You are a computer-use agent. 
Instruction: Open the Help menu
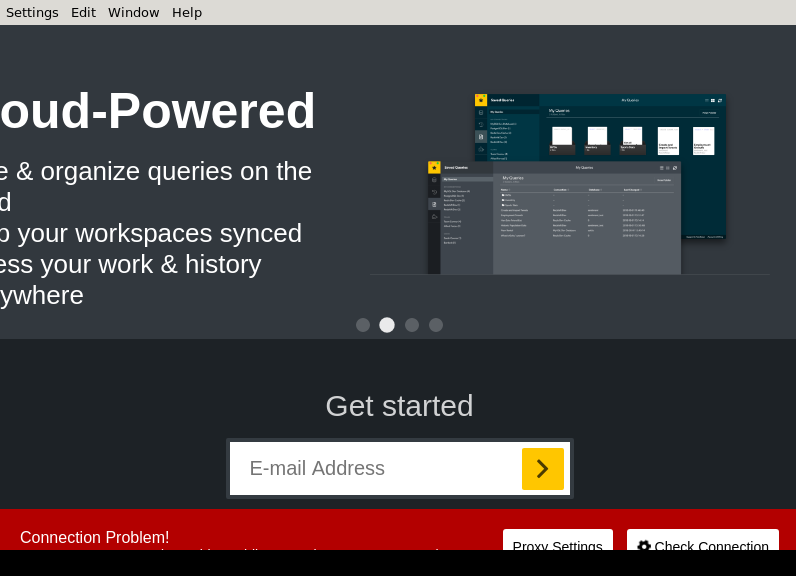[186, 12]
